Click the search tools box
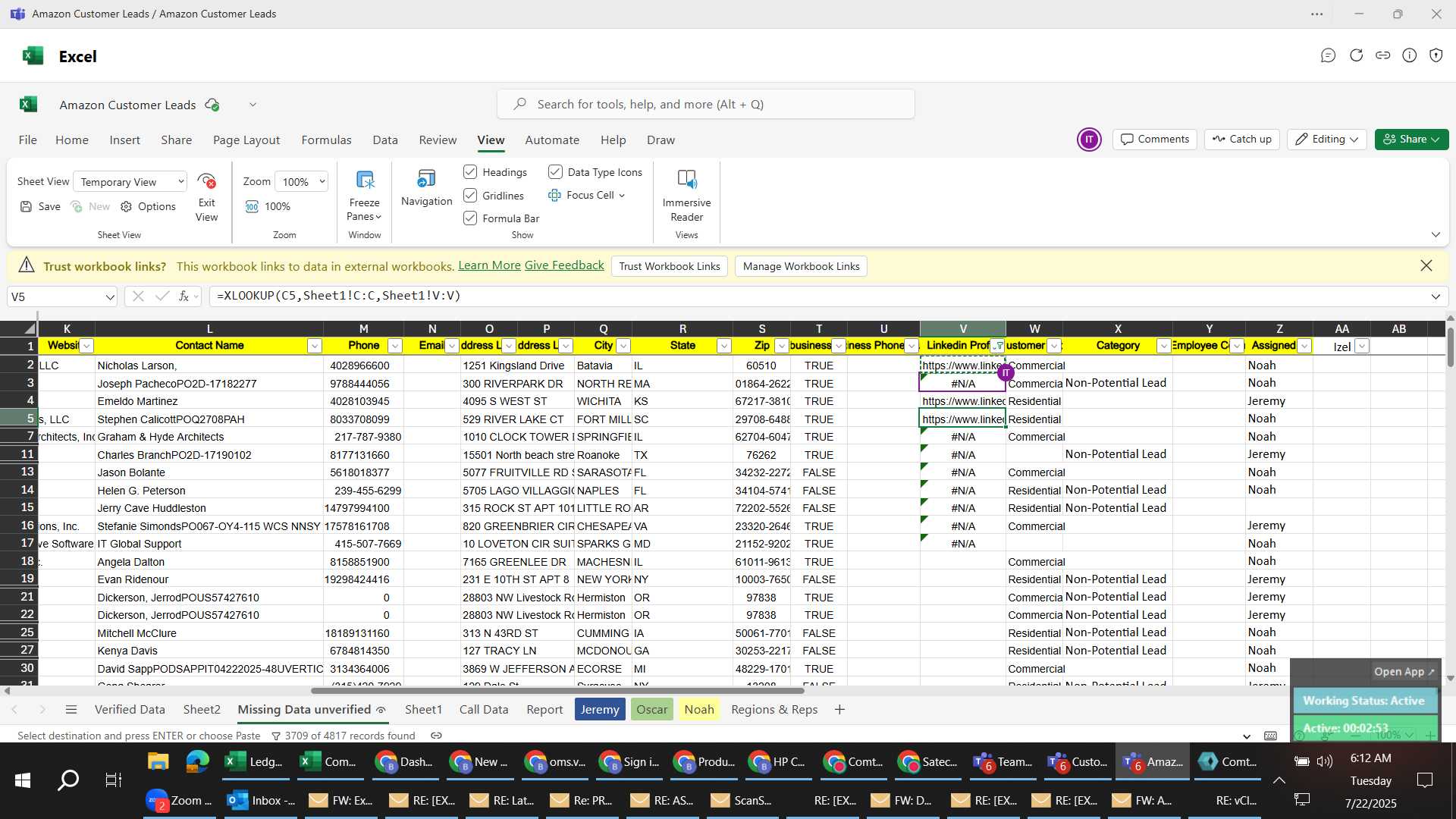 click(x=706, y=104)
